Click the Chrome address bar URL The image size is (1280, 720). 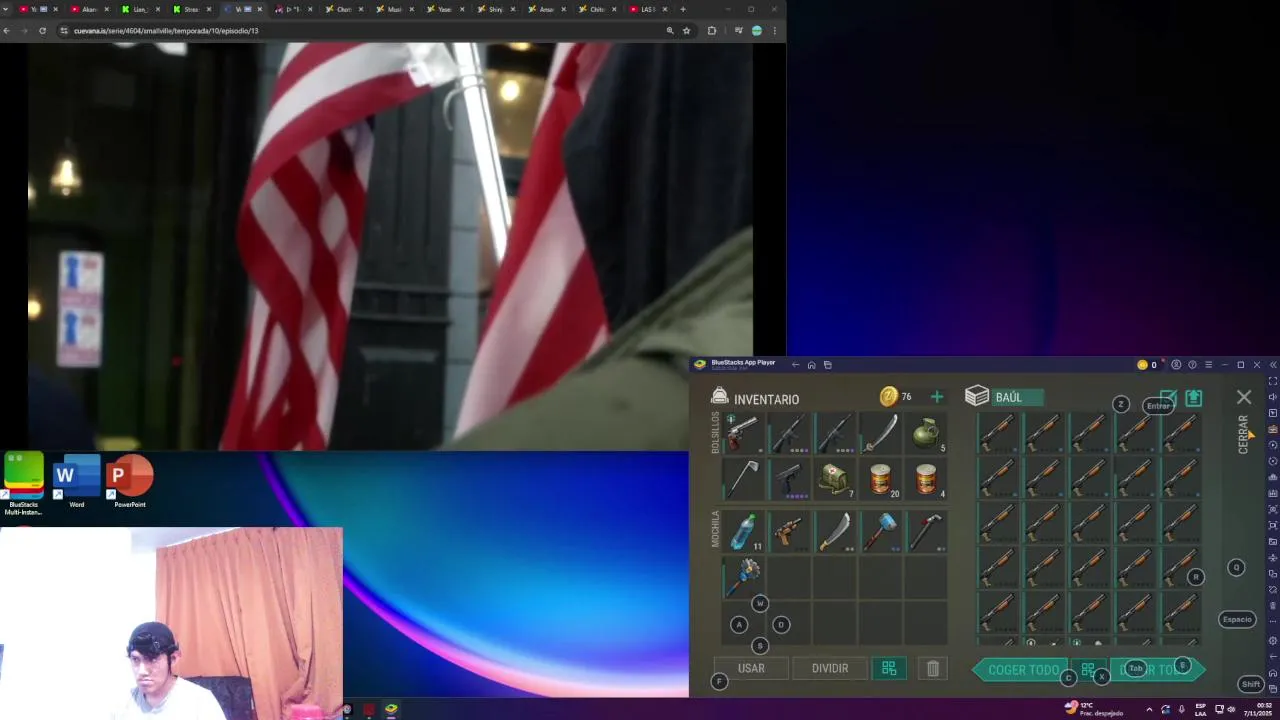click(166, 31)
